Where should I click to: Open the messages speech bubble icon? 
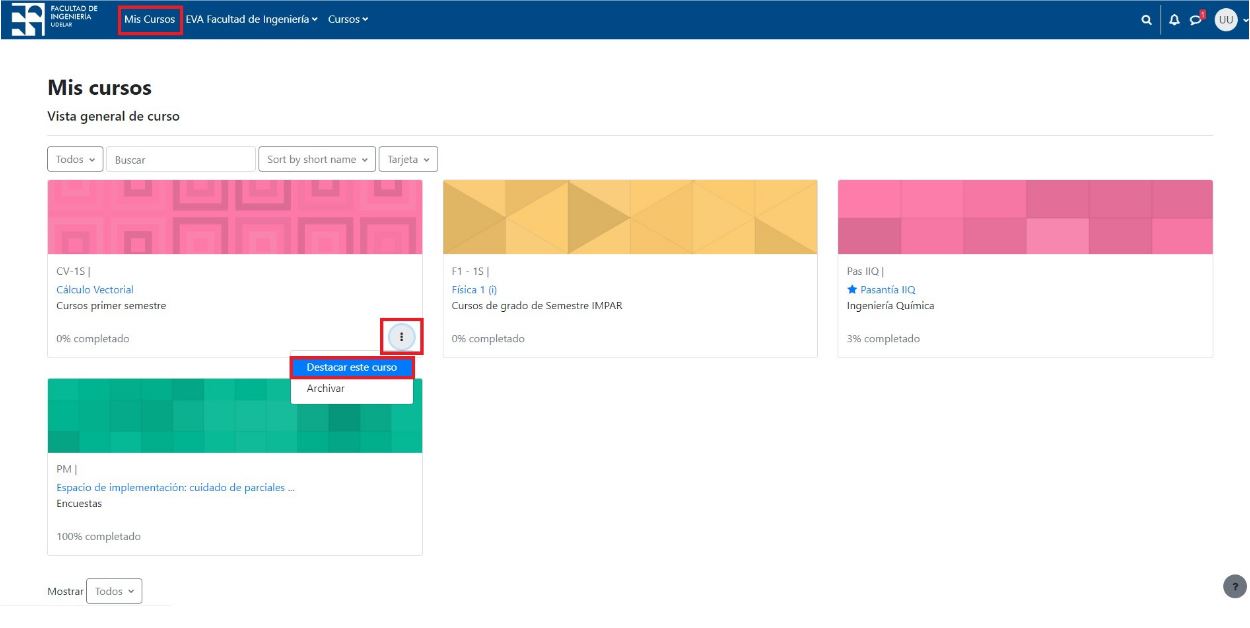1196,20
